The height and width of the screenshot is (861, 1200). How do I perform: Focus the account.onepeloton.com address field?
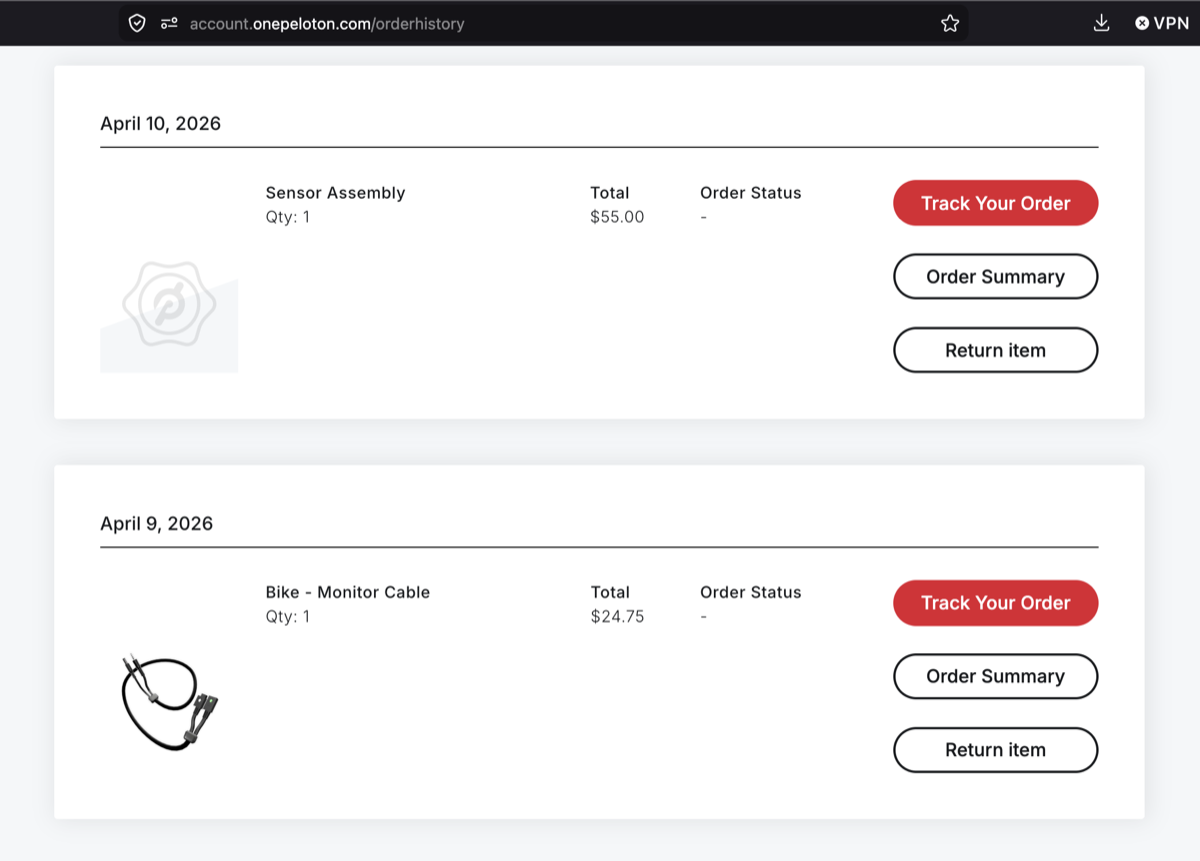pos(543,23)
